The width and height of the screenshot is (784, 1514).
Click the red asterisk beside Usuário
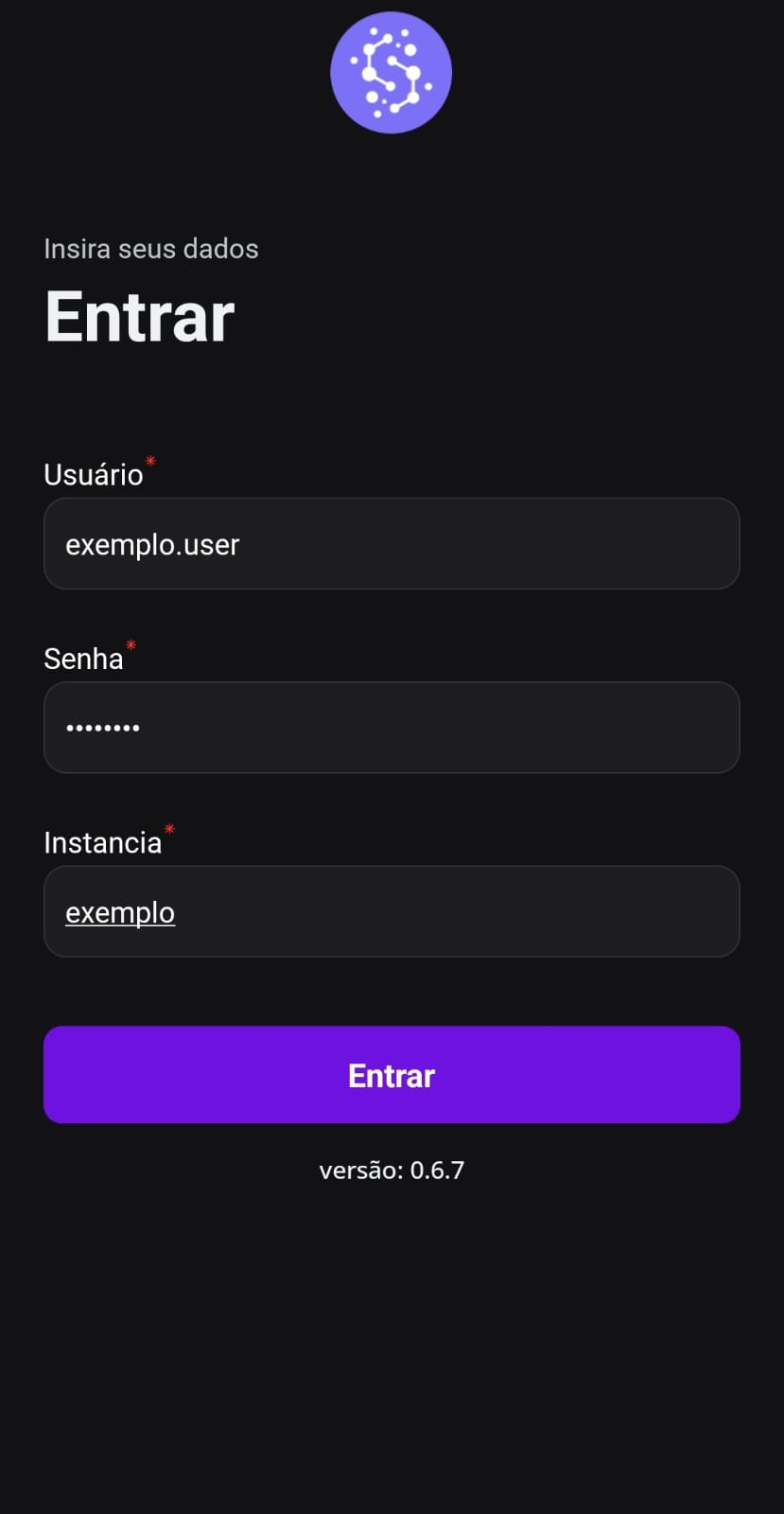[150, 462]
